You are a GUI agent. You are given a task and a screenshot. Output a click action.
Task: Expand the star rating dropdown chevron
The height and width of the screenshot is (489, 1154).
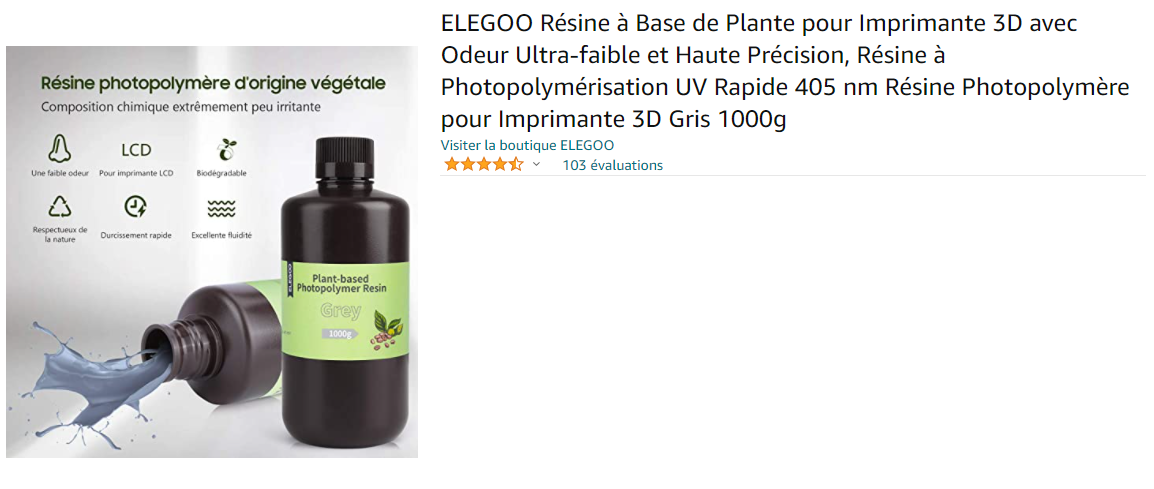pyautogui.click(x=537, y=164)
